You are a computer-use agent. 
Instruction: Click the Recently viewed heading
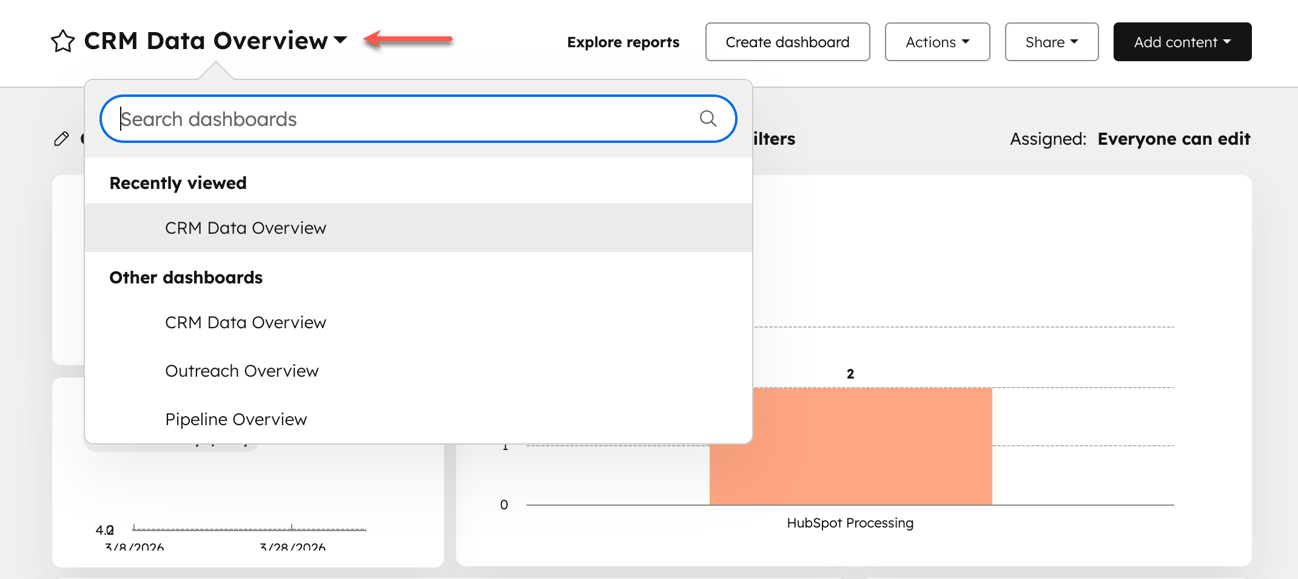[178, 183]
